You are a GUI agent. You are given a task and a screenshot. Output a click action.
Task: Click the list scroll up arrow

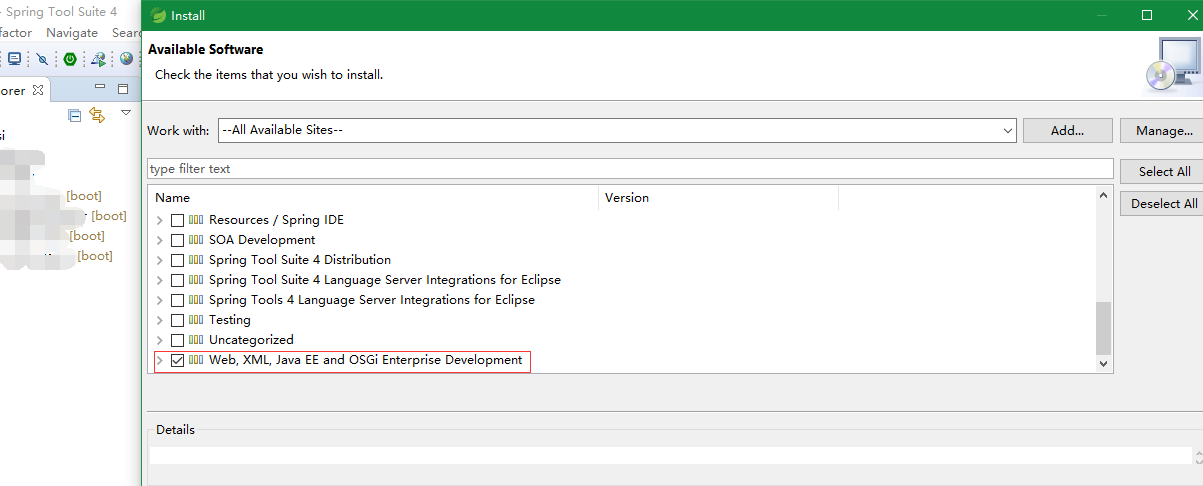click(x=1103, y=196)
